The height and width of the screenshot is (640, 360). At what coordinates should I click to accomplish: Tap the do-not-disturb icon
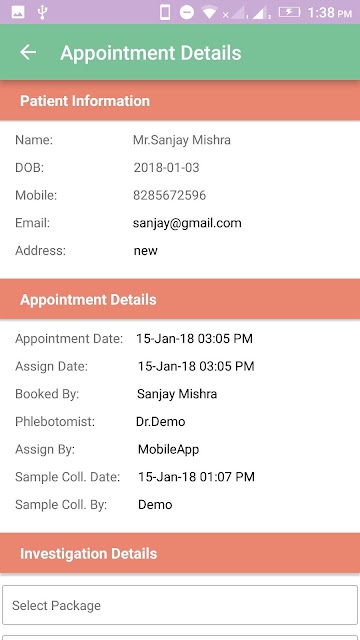[187, 13]
